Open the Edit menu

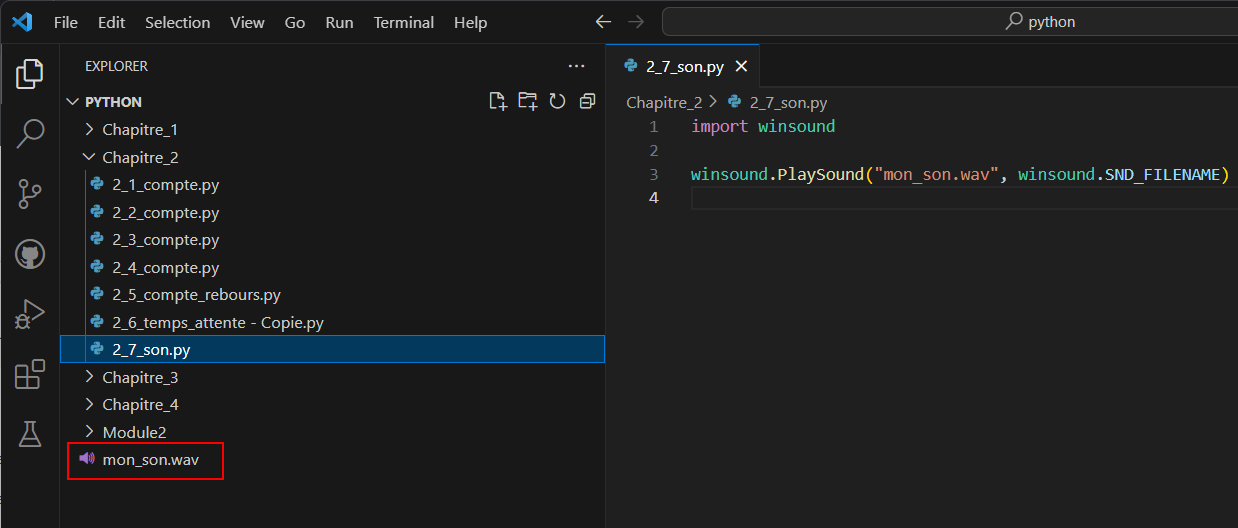(112, 22)
